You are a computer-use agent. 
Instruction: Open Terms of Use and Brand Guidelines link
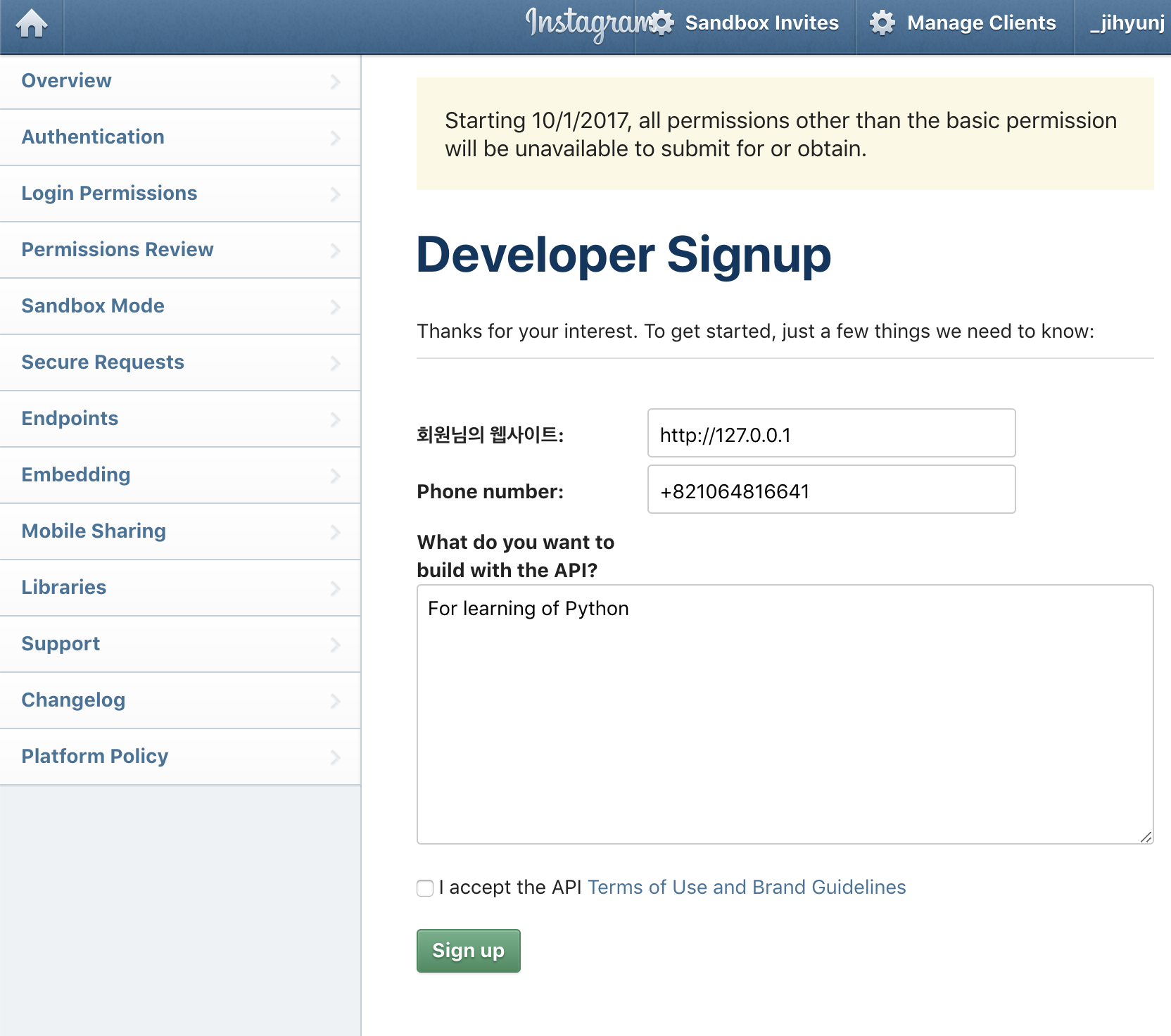747,887
